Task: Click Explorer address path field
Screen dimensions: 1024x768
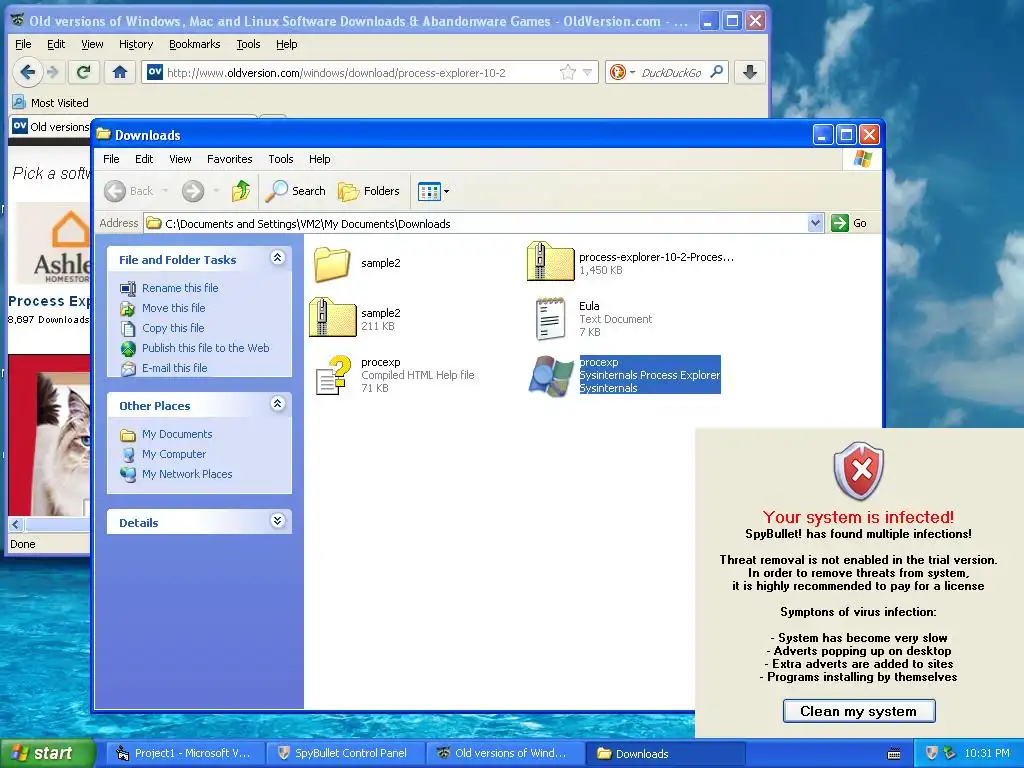Action: point(475,223)
